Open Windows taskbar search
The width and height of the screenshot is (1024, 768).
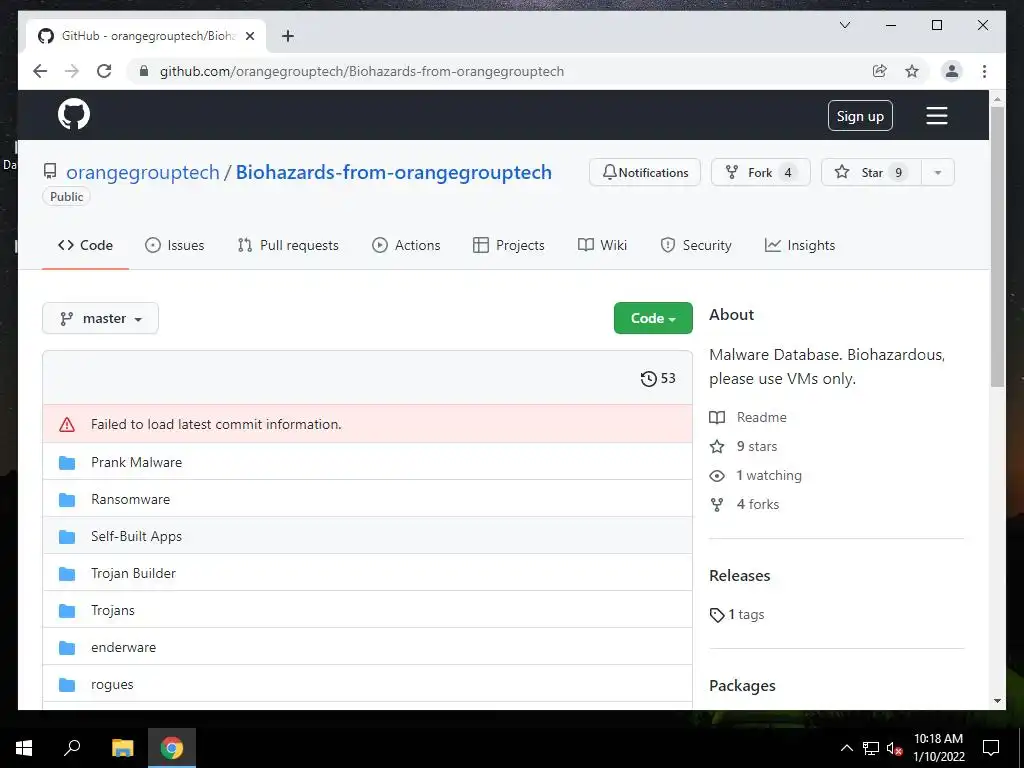coord(72,748)
